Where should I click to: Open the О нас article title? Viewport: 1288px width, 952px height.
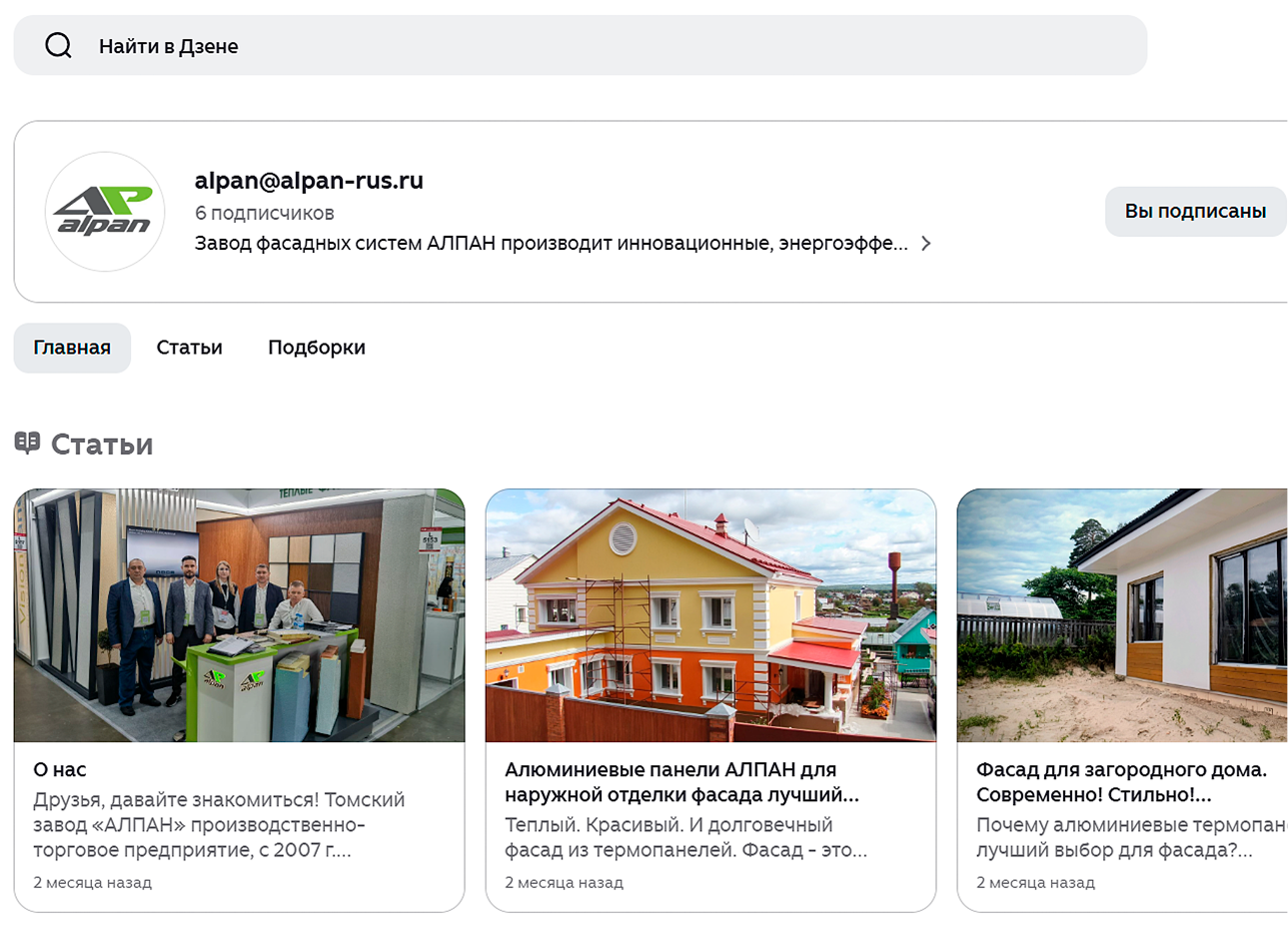click(x=60, y=770)
